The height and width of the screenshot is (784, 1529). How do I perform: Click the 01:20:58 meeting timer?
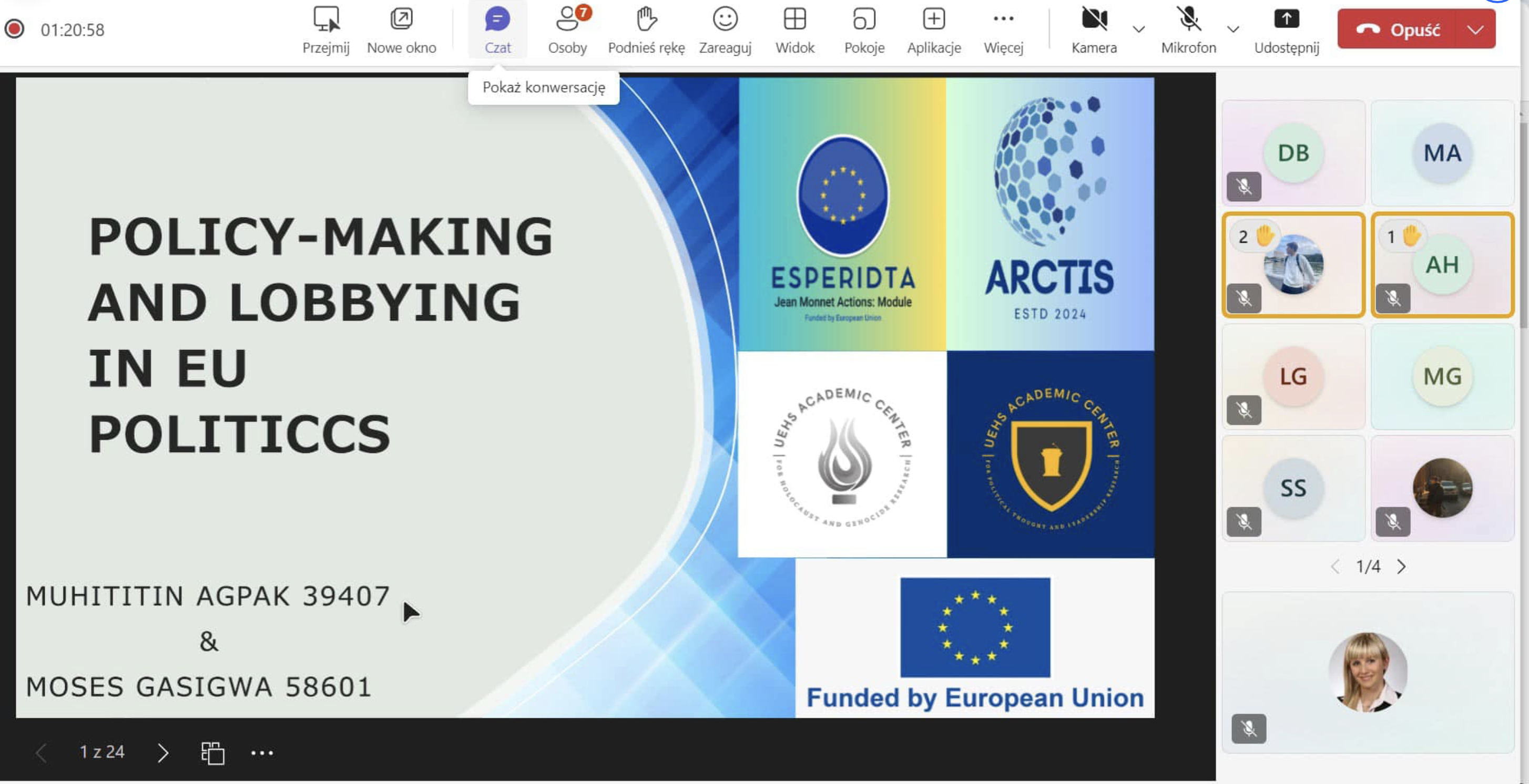click(x=73, y=29)
